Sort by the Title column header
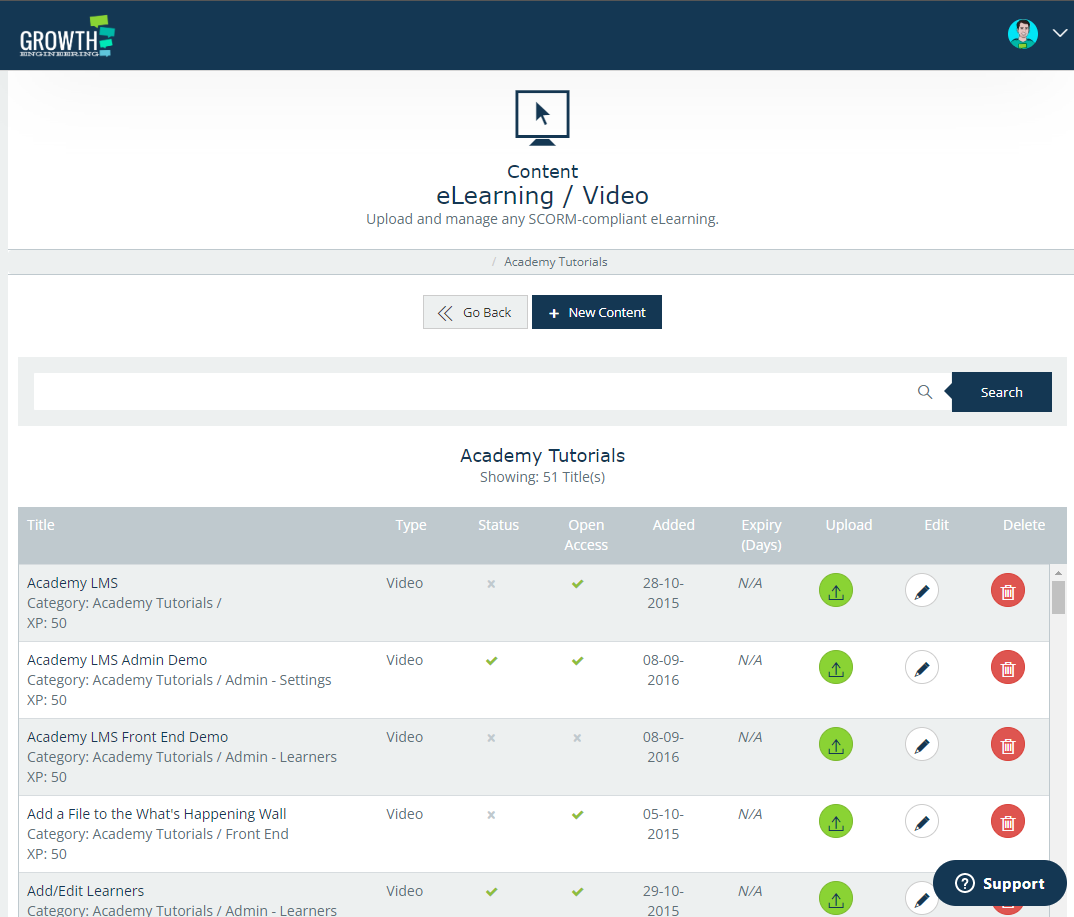 click(x=41, y=525)
